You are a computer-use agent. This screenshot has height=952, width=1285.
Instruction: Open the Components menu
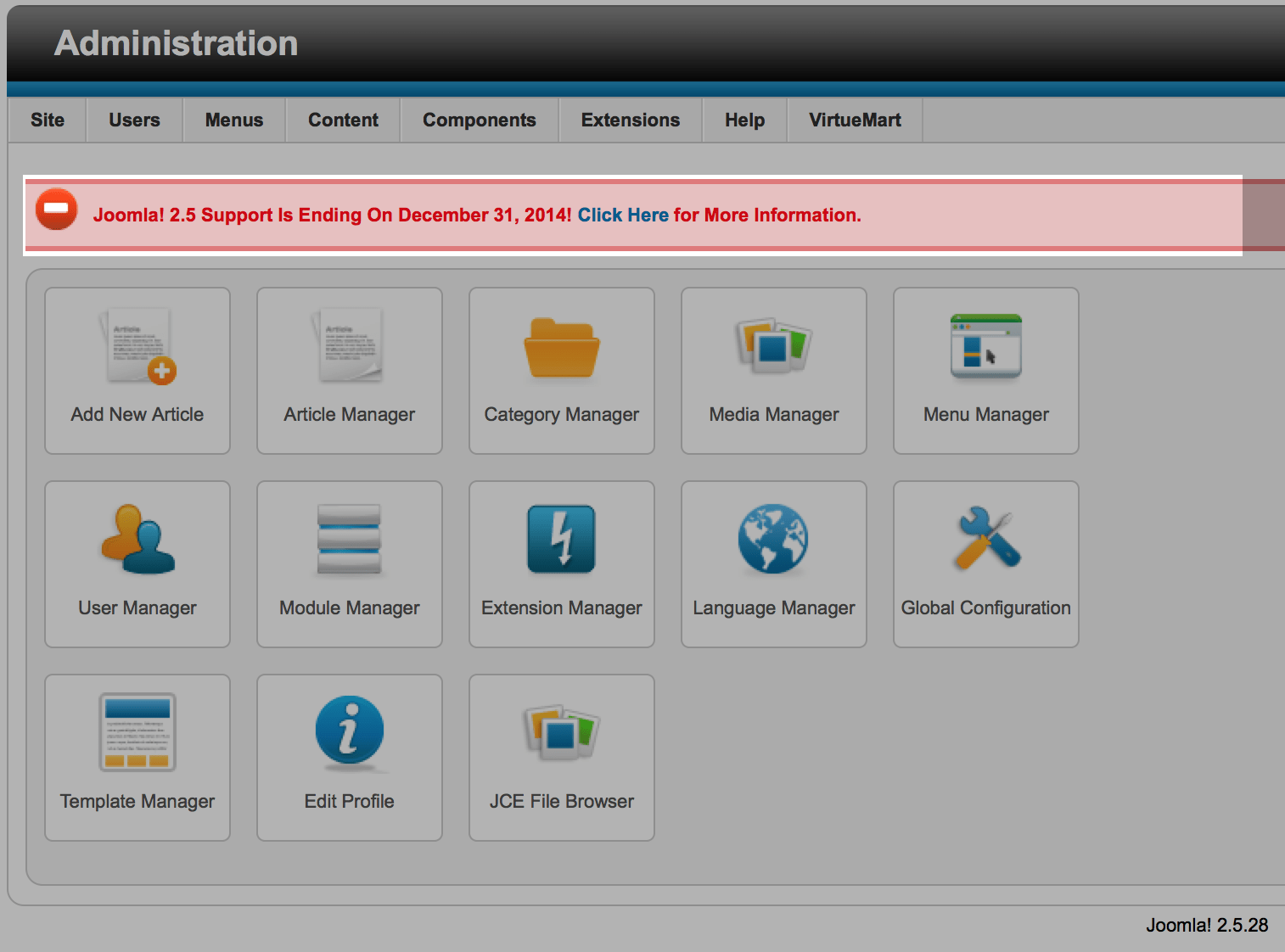[x=480, y=120]
